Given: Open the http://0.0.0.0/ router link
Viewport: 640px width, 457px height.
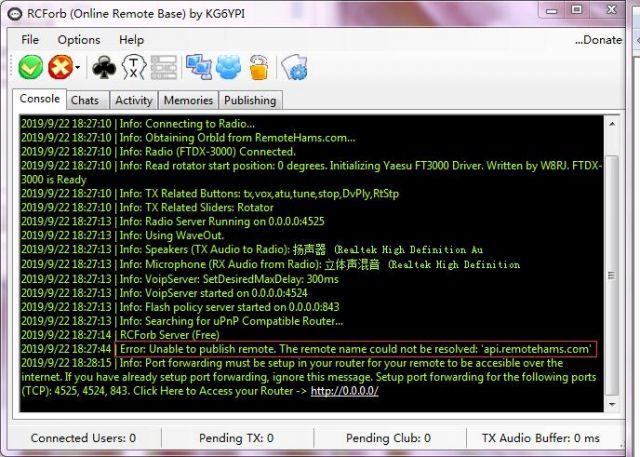Looking at the screenshot, I should point(344,391).
